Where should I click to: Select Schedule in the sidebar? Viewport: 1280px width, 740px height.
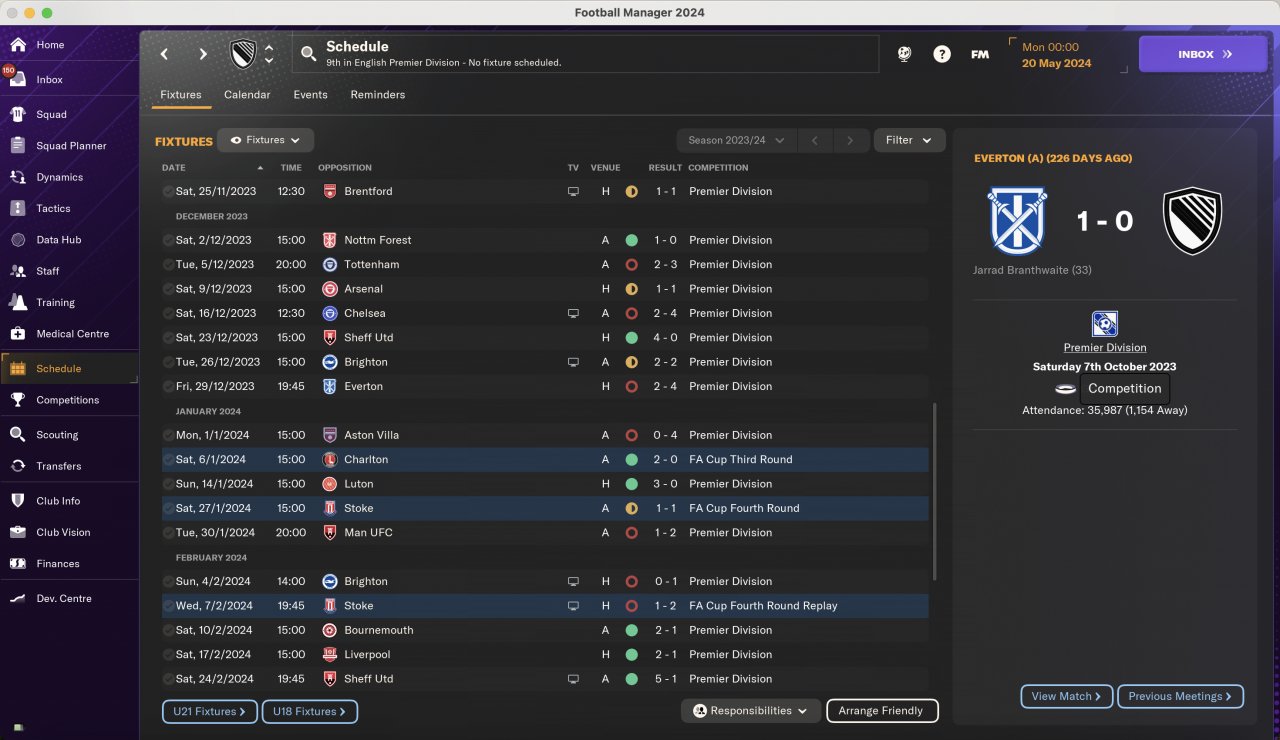(69, 369)
